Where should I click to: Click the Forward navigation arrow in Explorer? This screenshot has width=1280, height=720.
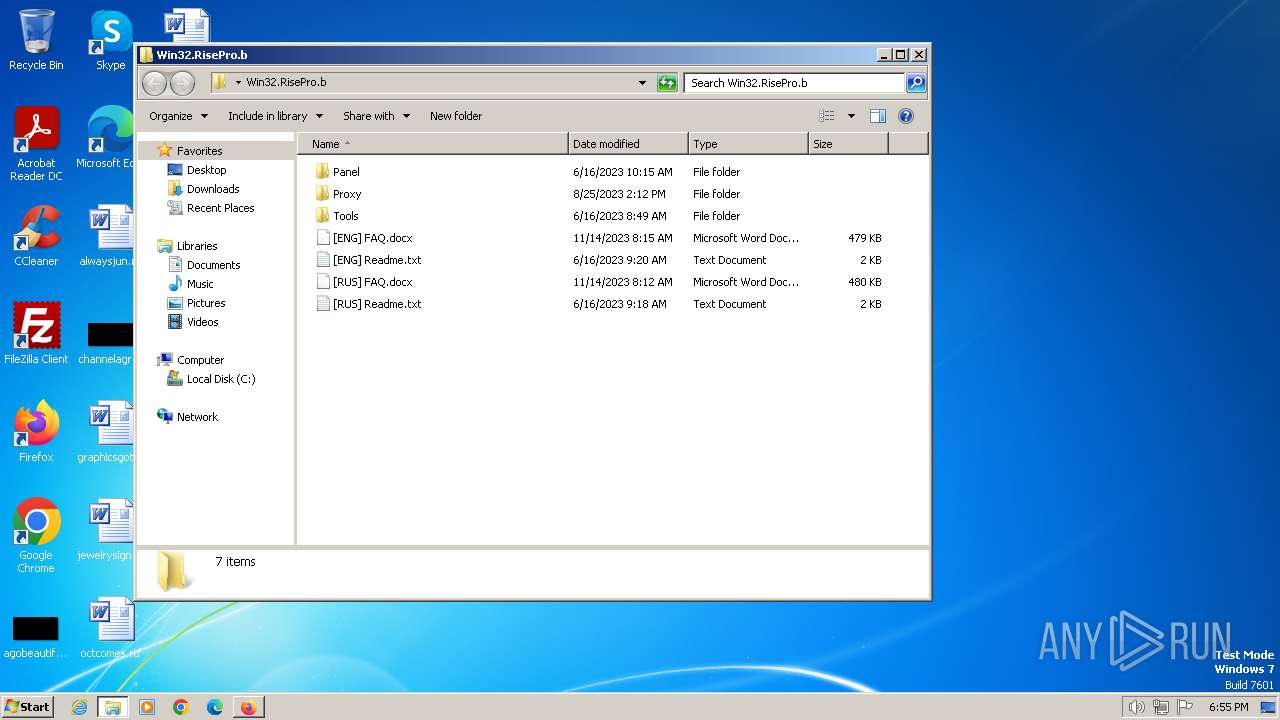click(x=182, y=83)
